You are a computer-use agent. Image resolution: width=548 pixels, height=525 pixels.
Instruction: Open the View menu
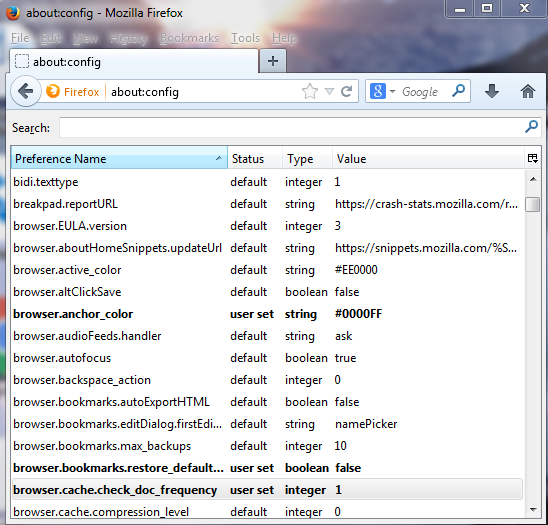85,38
